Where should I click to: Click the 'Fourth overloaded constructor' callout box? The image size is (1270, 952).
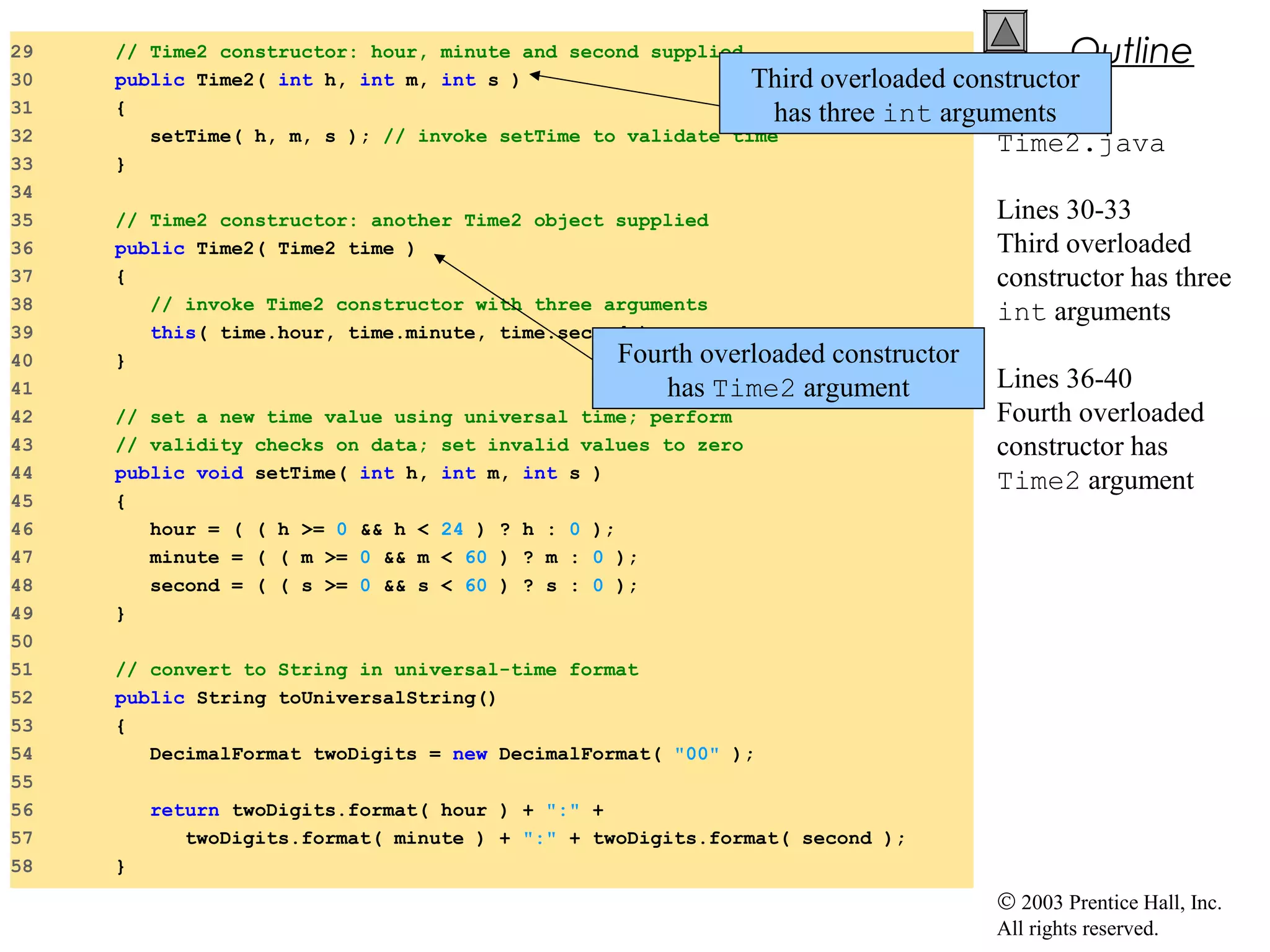[788, 369]
